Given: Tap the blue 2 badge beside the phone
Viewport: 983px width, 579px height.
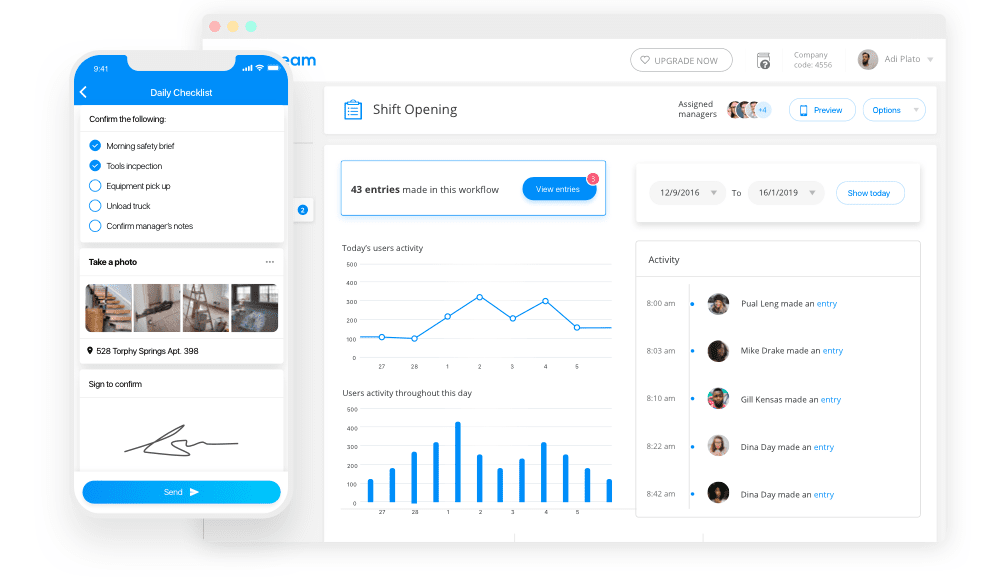Looking at the screenshot, I should tap(303, 210).
